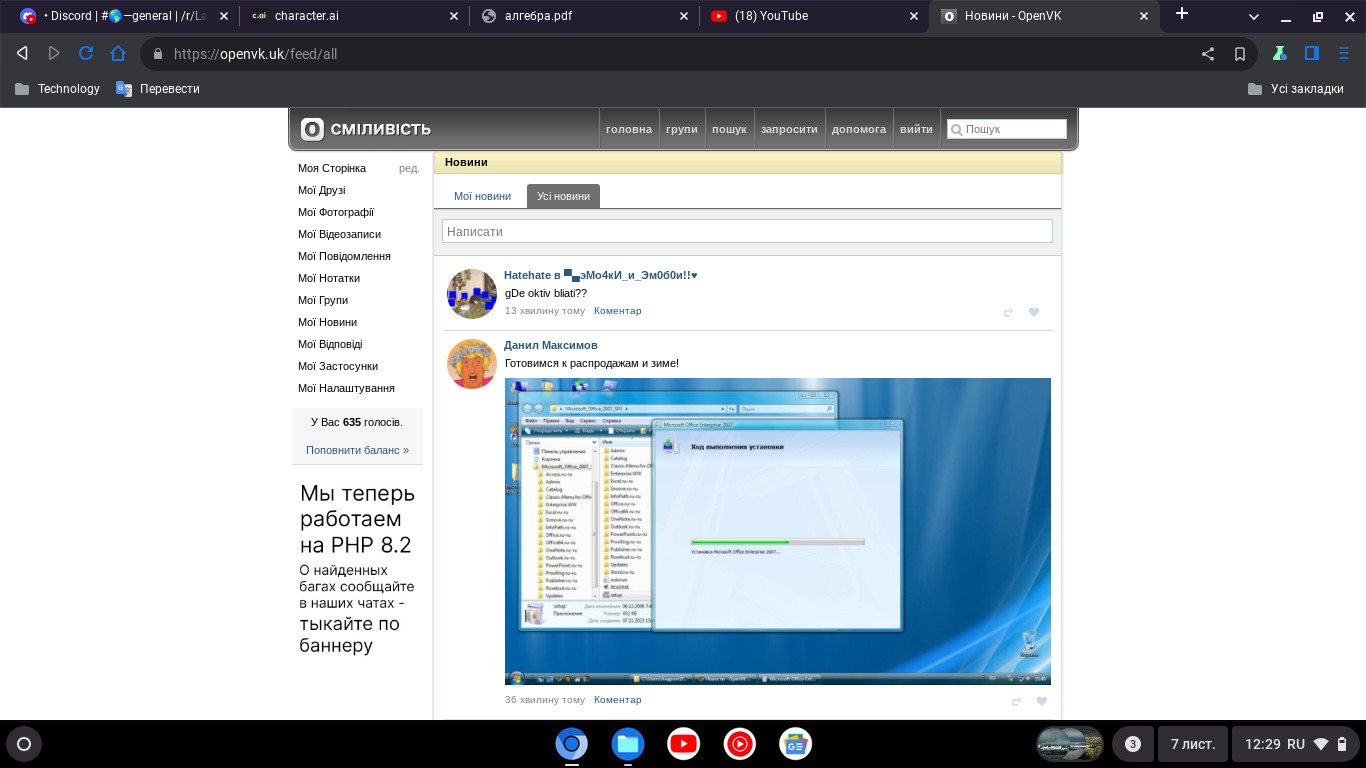Reload the page with browser refresh icon
This screenshot has width=1366, height=768.
click(86, 54)
